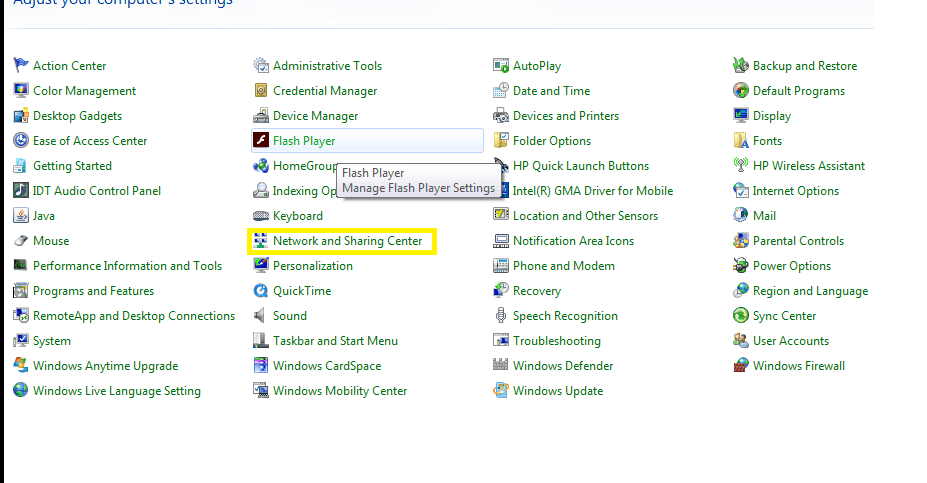Viewport: 927px width, 483px height.
Task: Open Region and Language settings
Action: [x=810, y=291]
